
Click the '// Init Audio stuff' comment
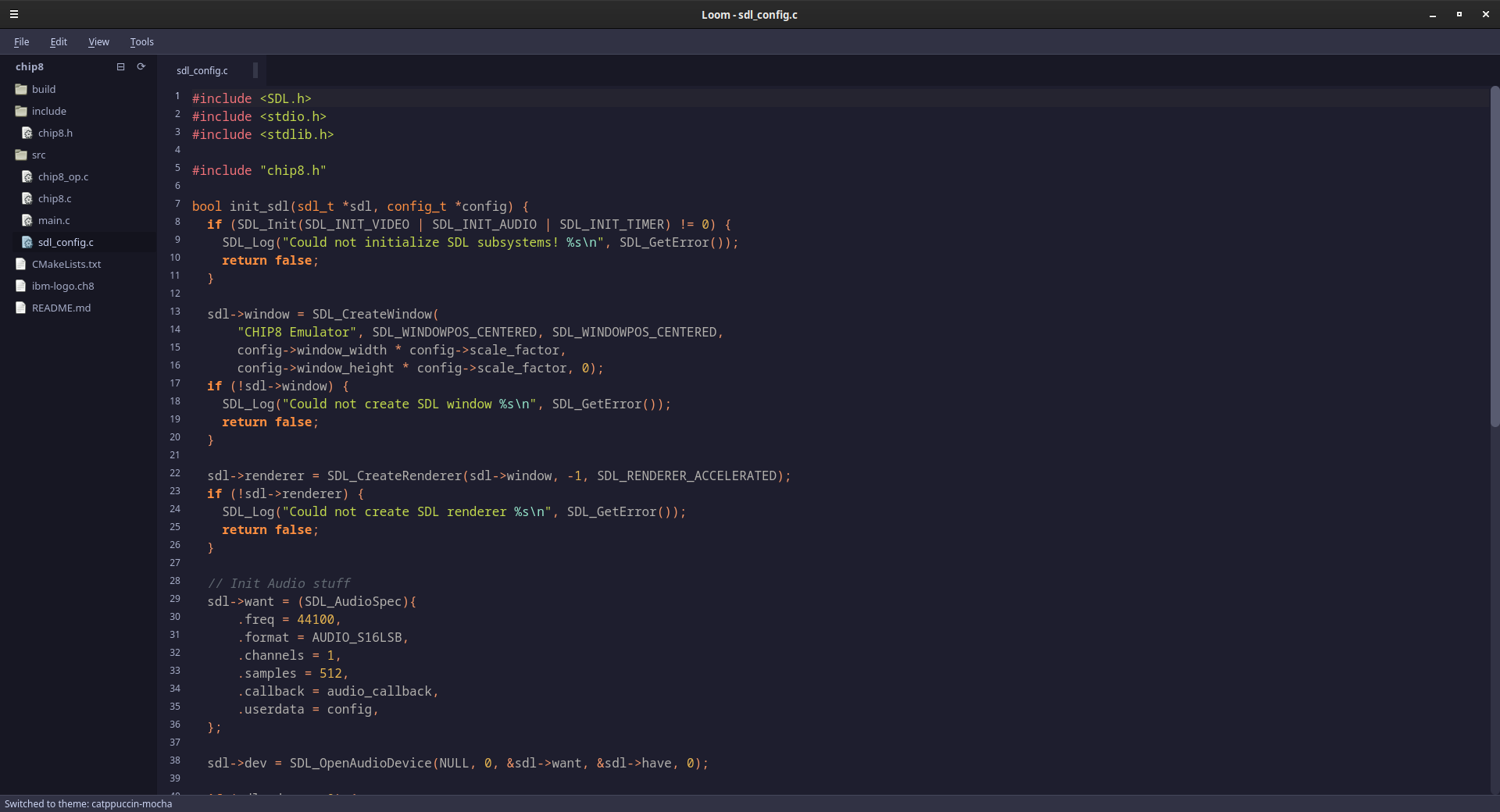pos(279,583)
